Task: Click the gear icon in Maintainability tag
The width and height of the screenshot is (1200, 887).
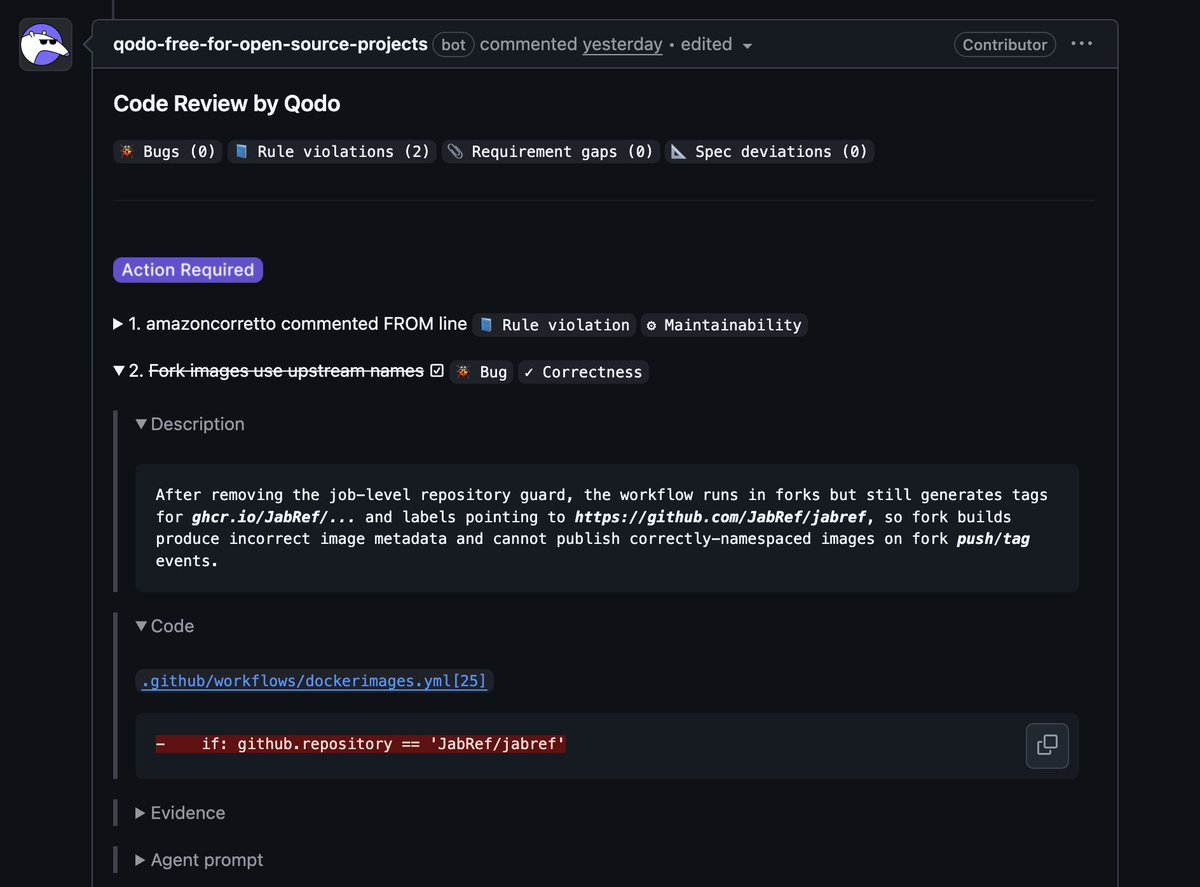Action: (x=651, y=325)
